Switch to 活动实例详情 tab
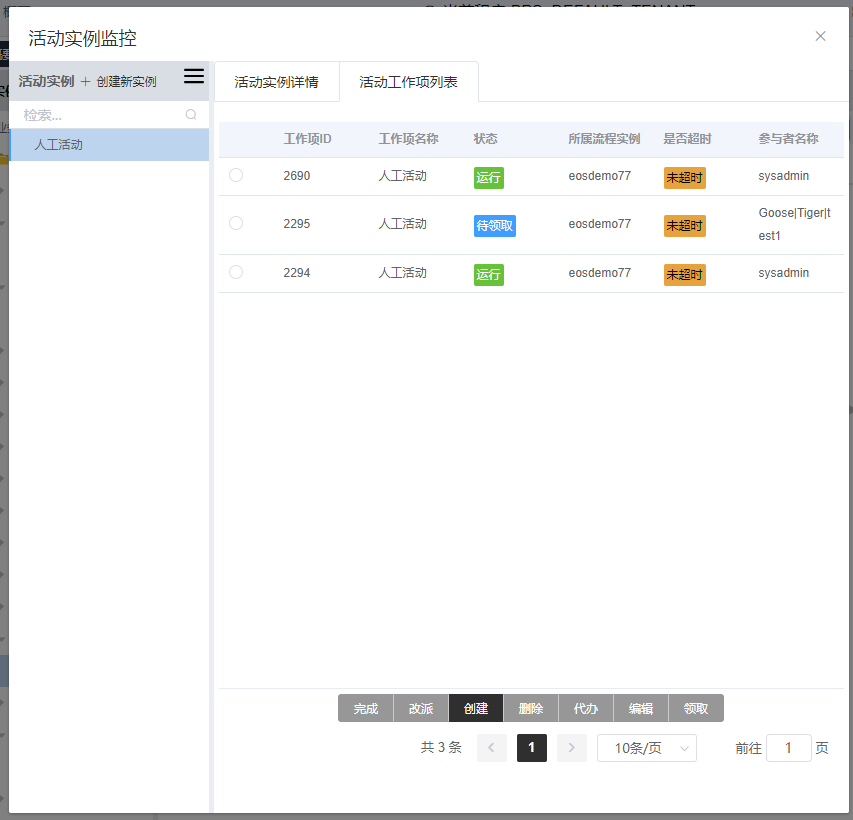Viewport: 853px width, 820px height. coord(276,82)
